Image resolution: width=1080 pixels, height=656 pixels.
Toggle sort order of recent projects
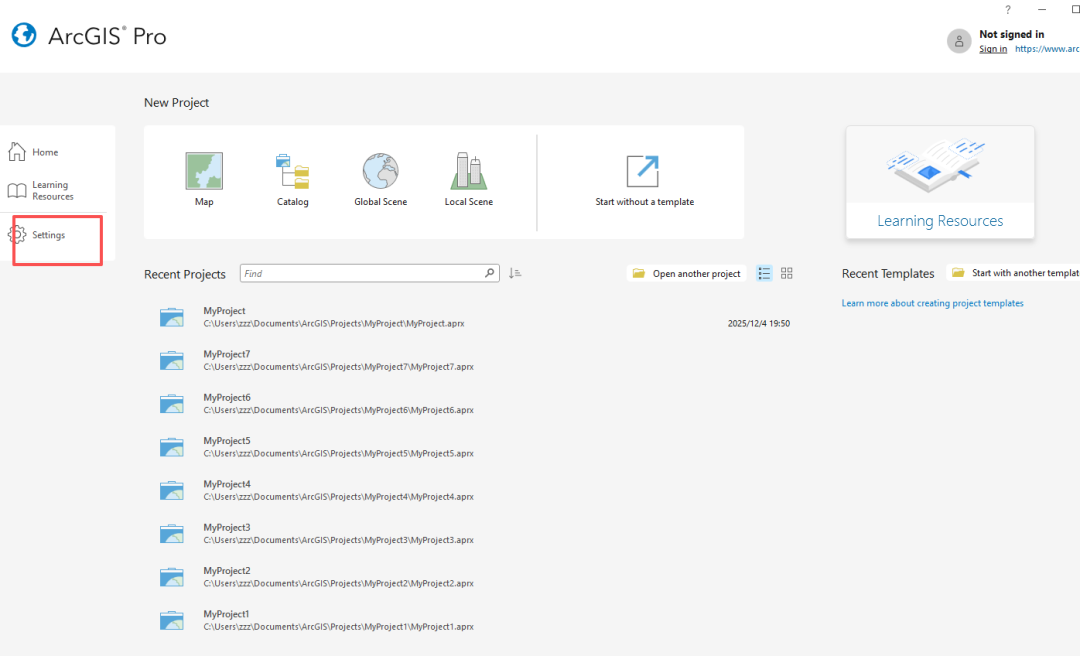pos(515,273)
